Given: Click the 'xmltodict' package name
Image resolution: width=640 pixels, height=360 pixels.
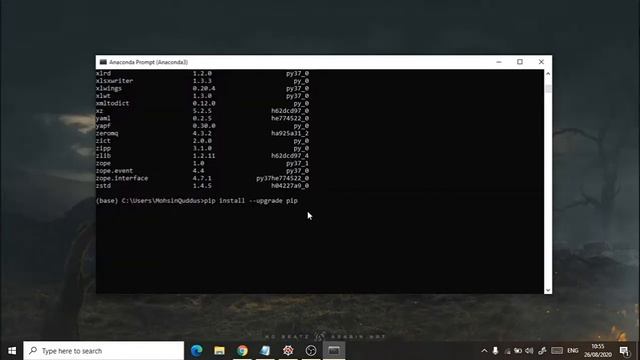Looking at the screenshot, I should click(x=113, y=103).
